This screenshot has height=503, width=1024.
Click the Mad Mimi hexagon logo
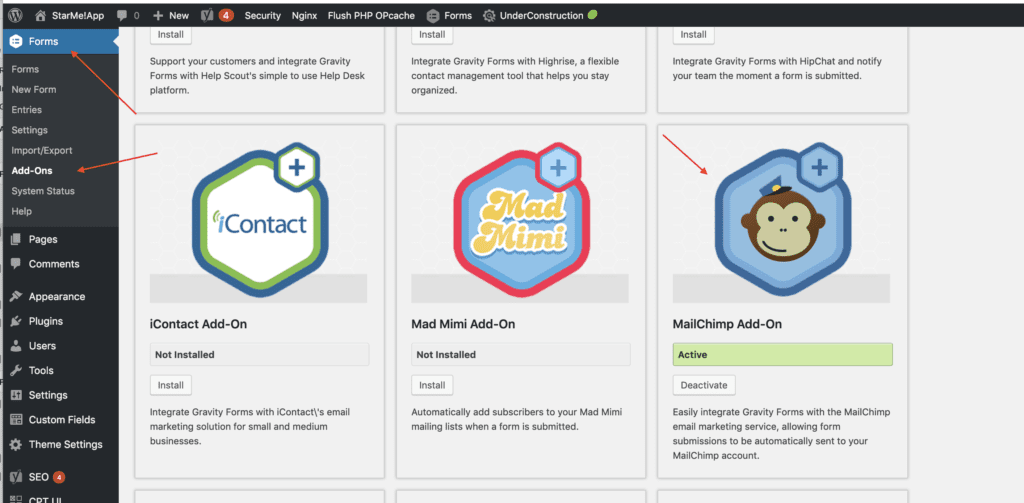(x=520, y=222)
